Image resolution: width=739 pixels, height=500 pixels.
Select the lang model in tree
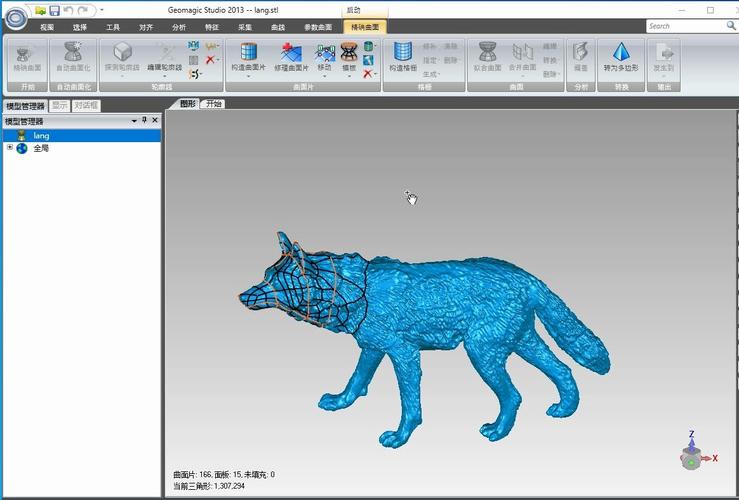point(82,136)
